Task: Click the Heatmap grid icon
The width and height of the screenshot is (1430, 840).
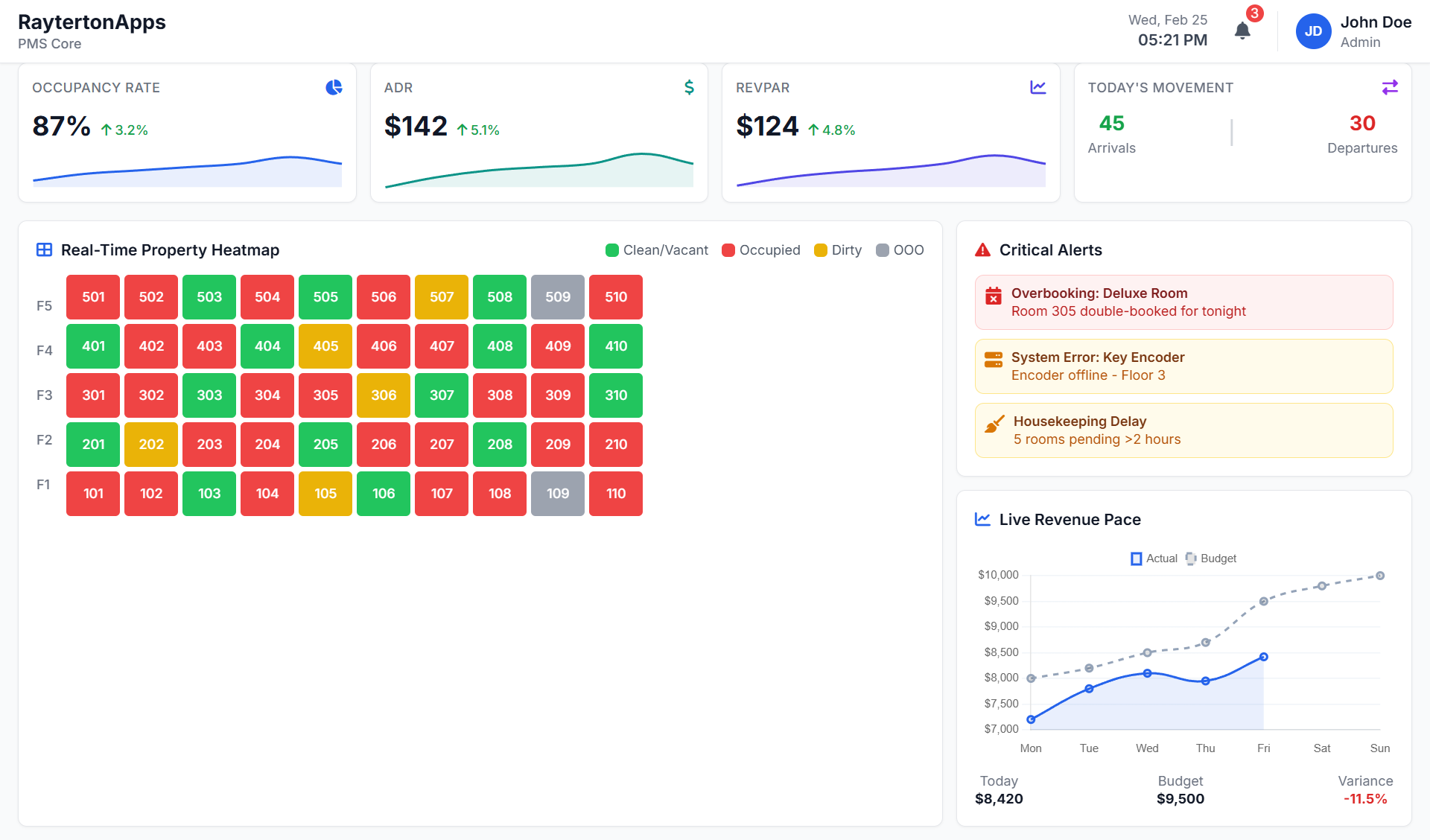Action: tap(44, 250)
